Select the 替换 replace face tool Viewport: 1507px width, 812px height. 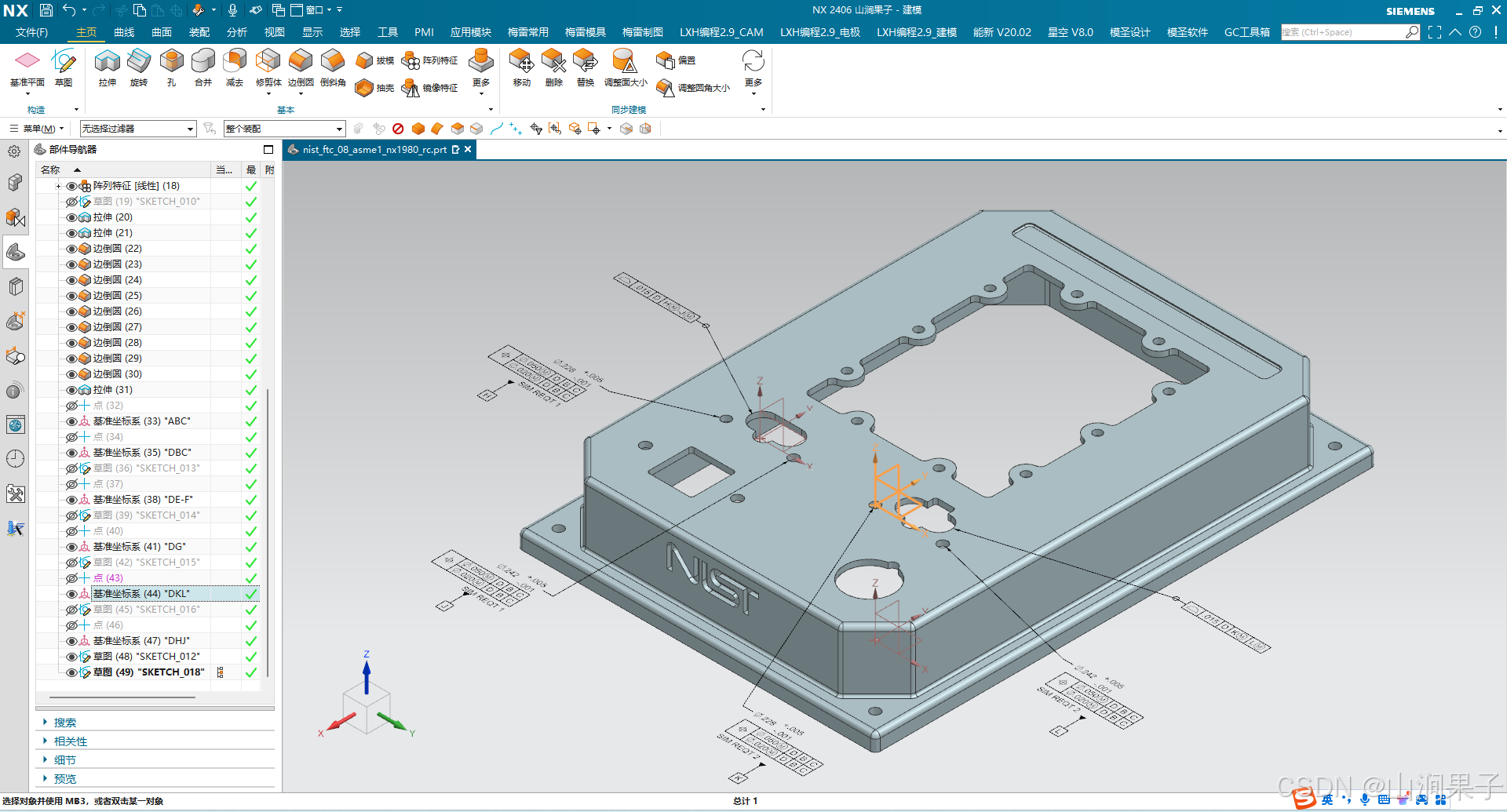click(x=586, y=68)
